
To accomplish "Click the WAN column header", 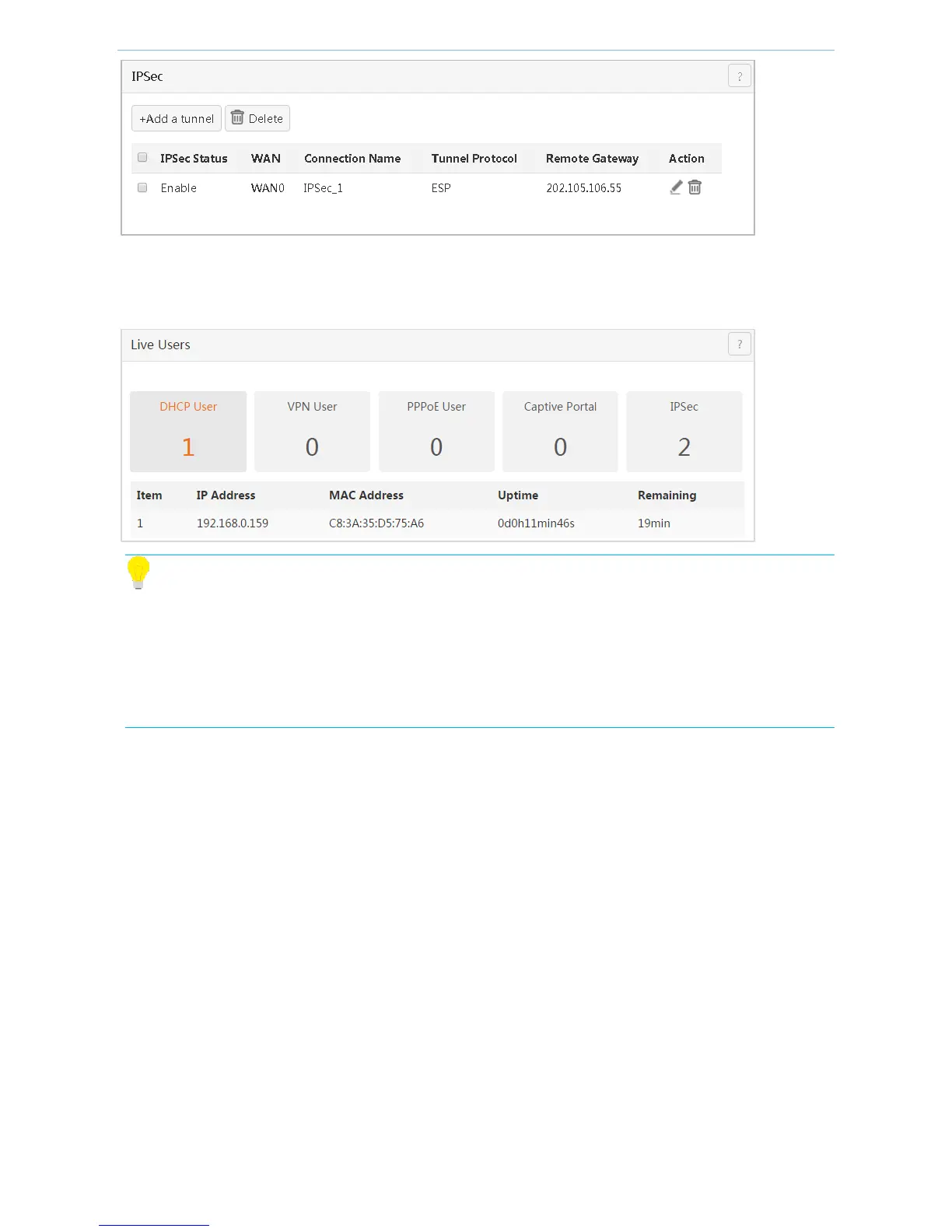I will click(266, 159).
